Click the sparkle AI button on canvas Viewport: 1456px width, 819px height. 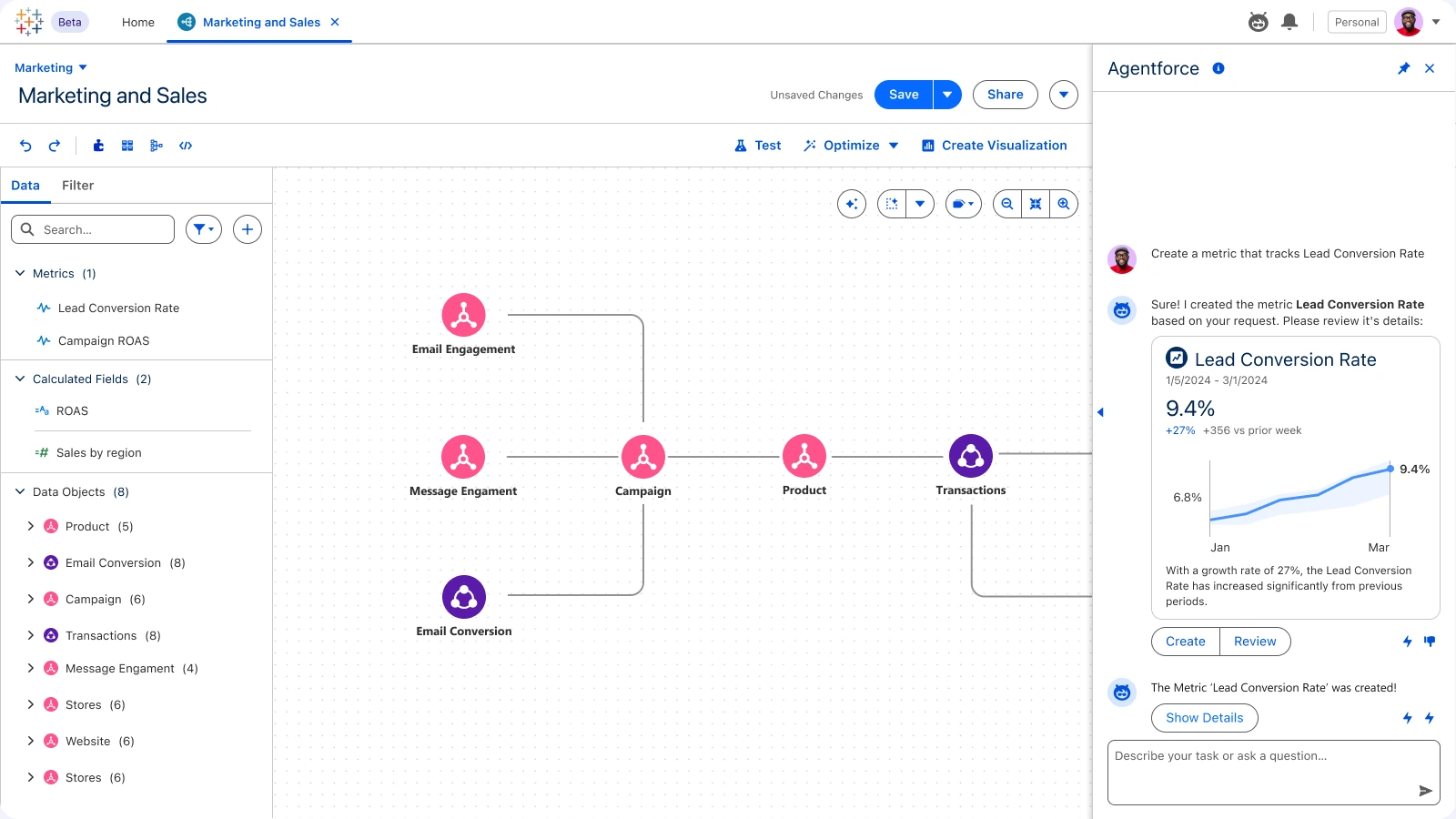tap(852, 204)
